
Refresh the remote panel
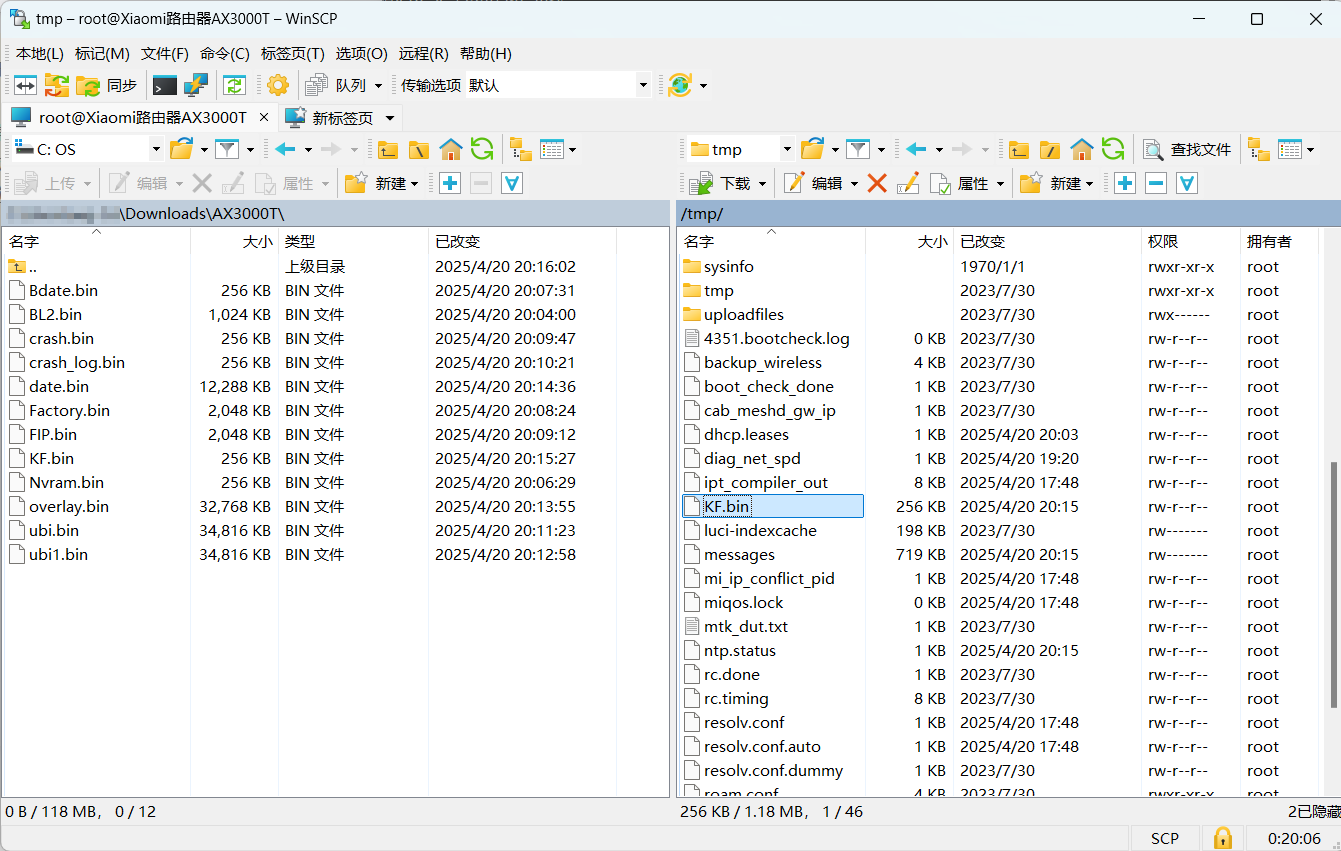tap(1113, 150)
